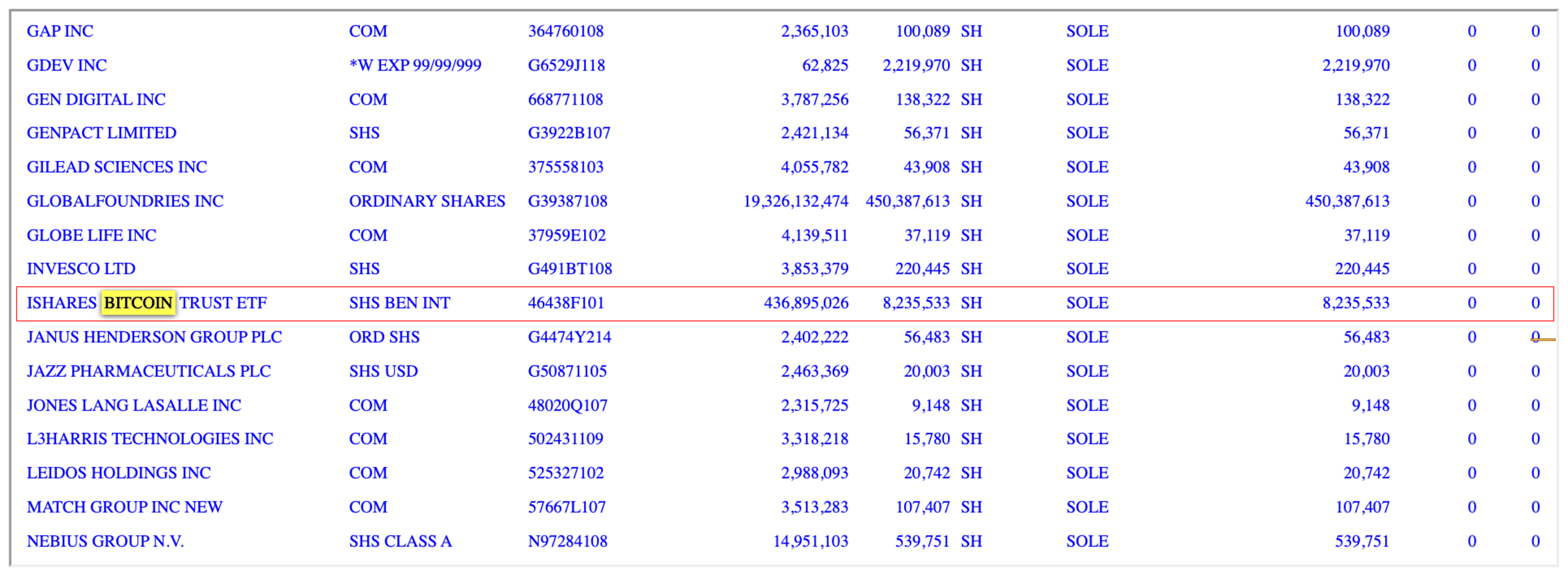Click the value 436,895,026
Image resolution: width=1568 pixels, height=576 pixels.
(806, 303)
